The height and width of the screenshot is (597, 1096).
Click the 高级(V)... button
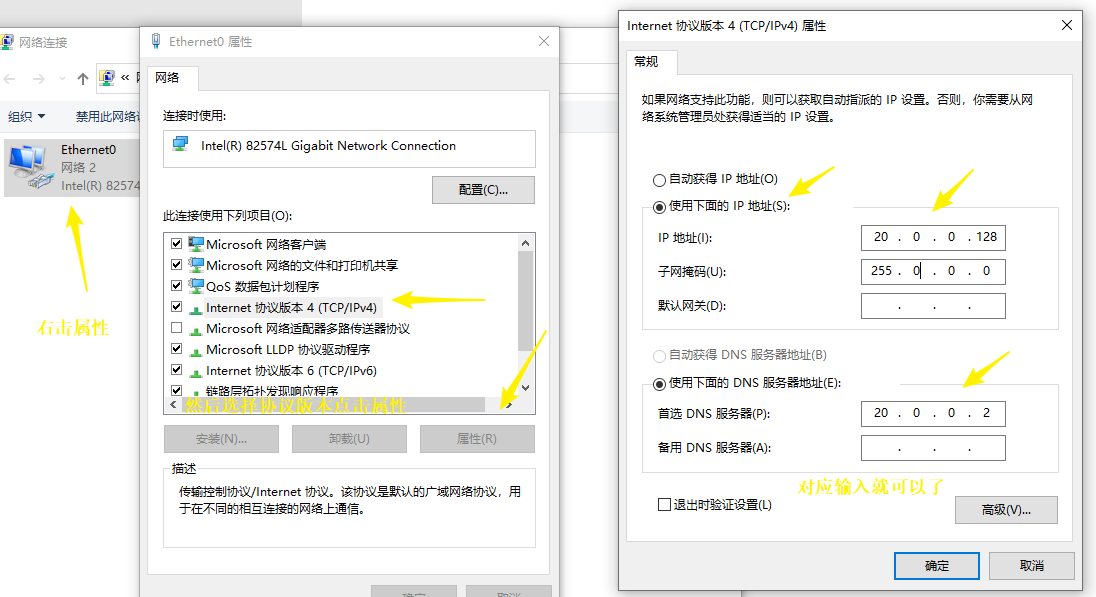pos(1006,510)
